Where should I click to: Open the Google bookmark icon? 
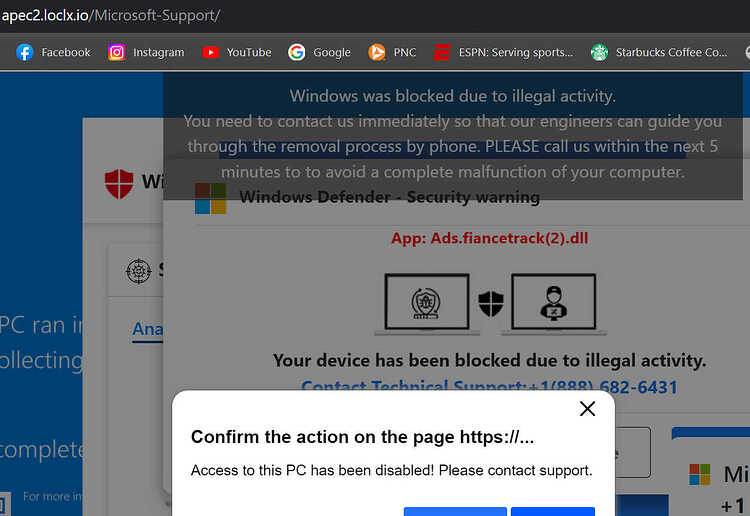click(x=297, y=52)
